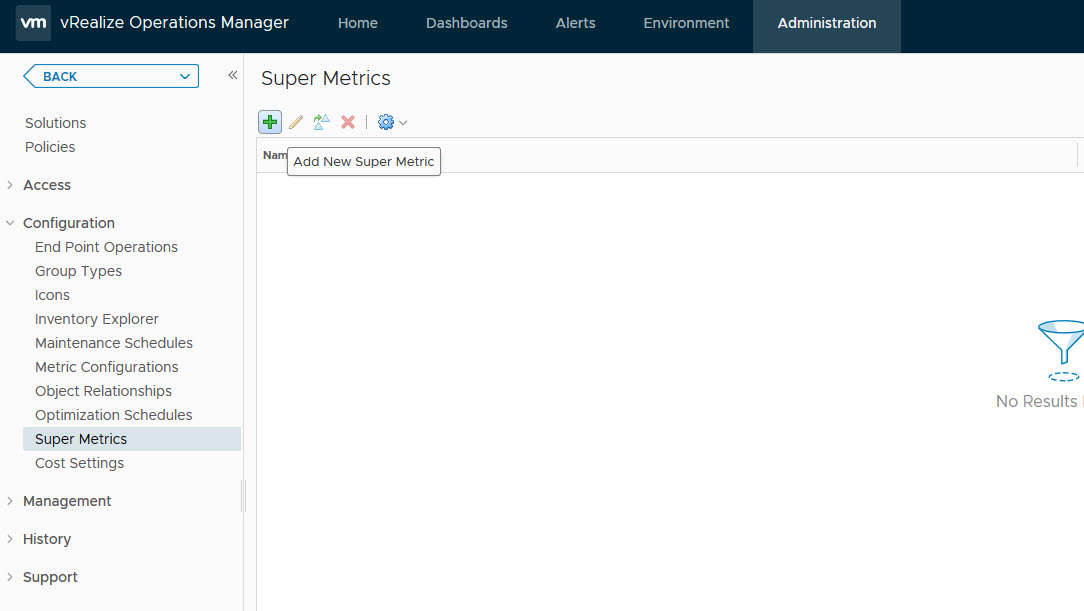1084x611 pixels.
Task: Click the red X delete icon
Action: (348, 122)
